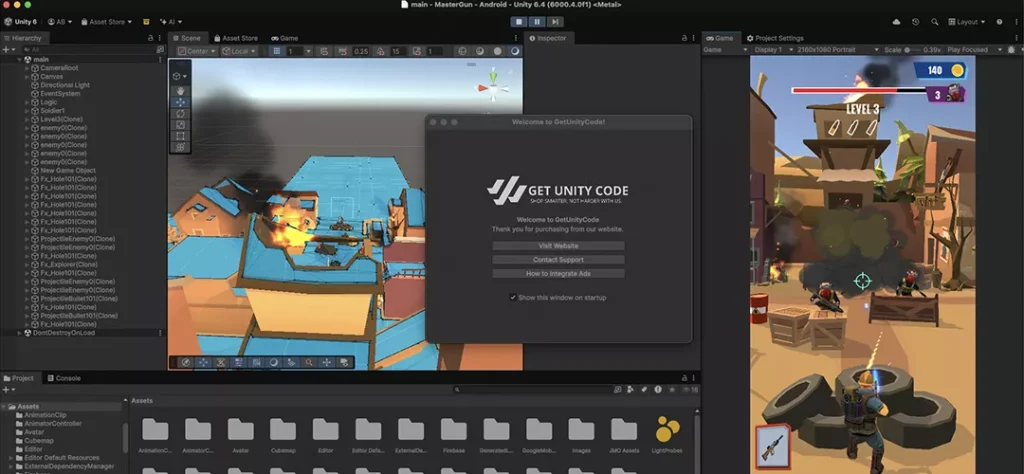Screen dimensions: 1024x474
Task: Click the scene search type icon in Hierarchy
Action: (x=160, y=50)
